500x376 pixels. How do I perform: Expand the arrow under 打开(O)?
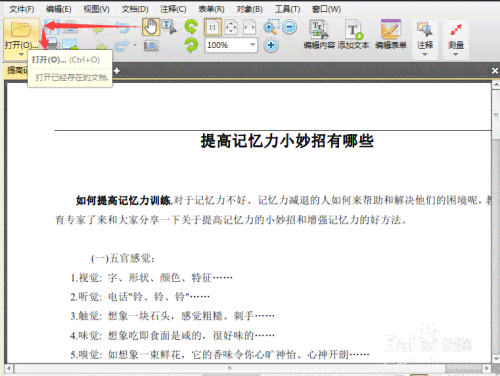click(21, 54)
